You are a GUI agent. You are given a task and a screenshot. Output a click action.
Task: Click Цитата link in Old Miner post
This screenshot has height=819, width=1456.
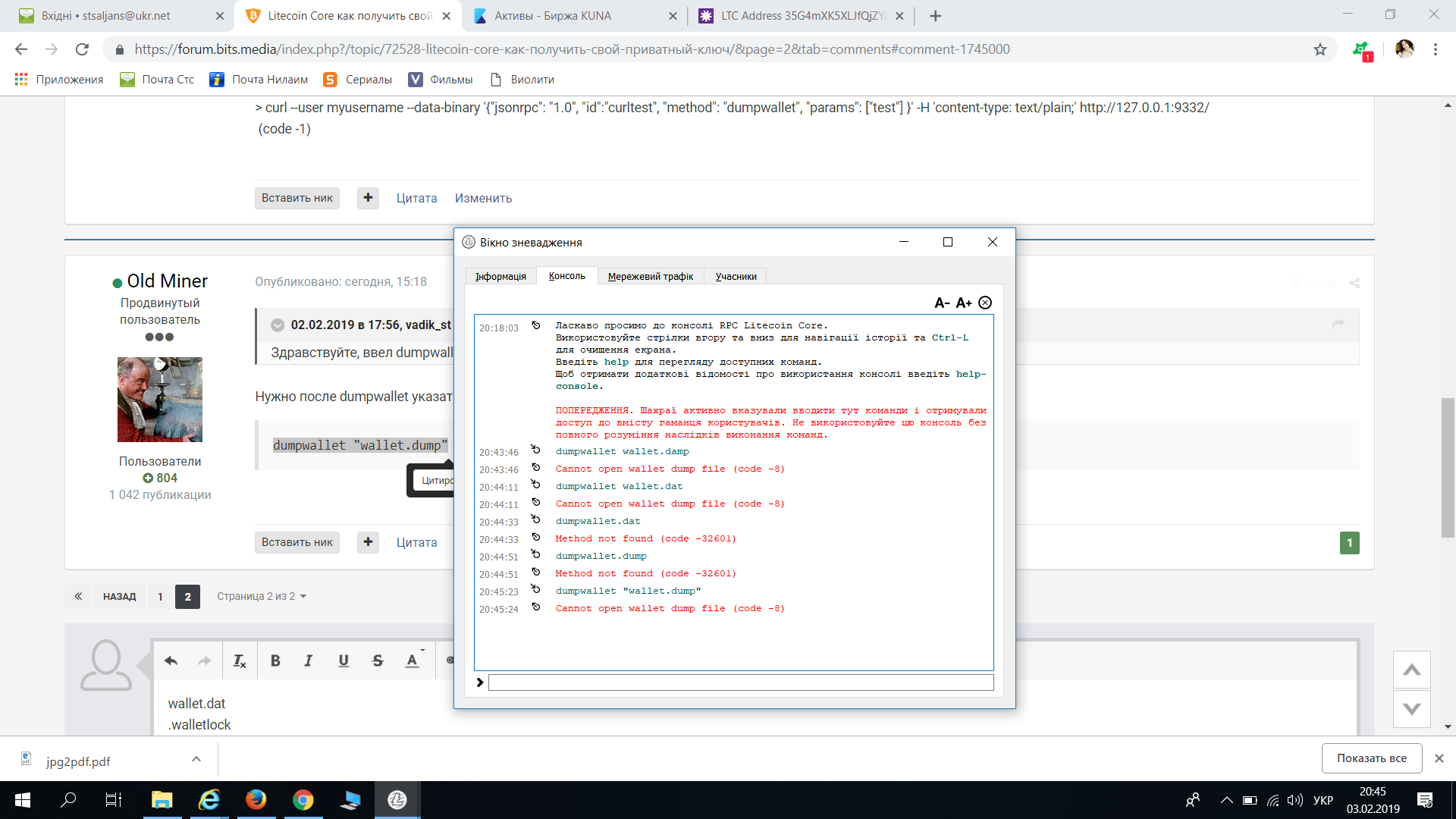(x=416, y=542)
